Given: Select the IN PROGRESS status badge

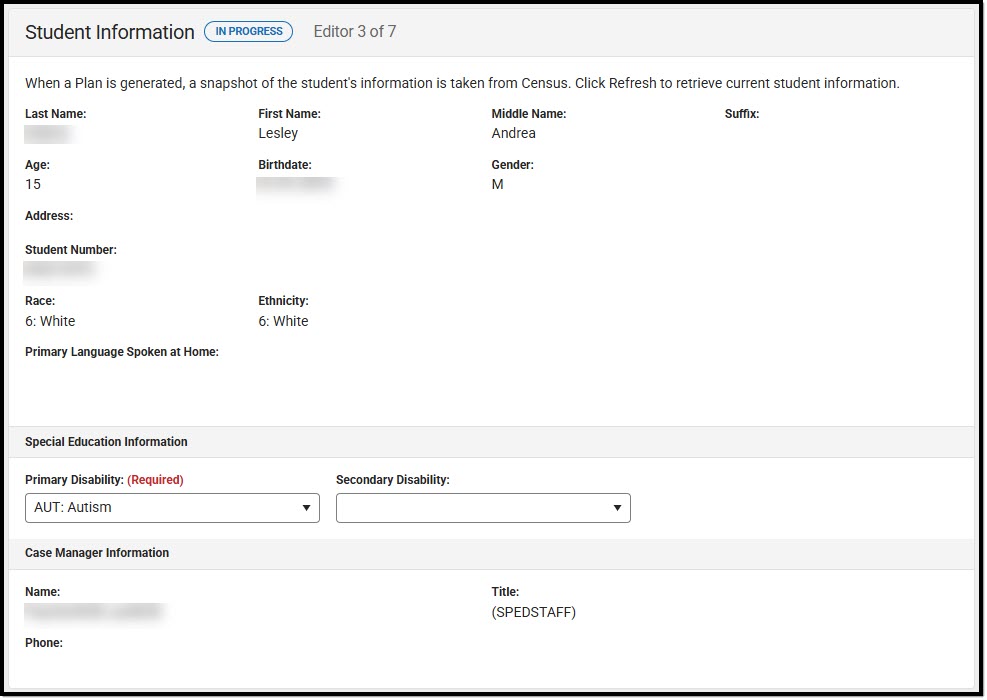Looking at the screenshot, I should click(248, 31).
